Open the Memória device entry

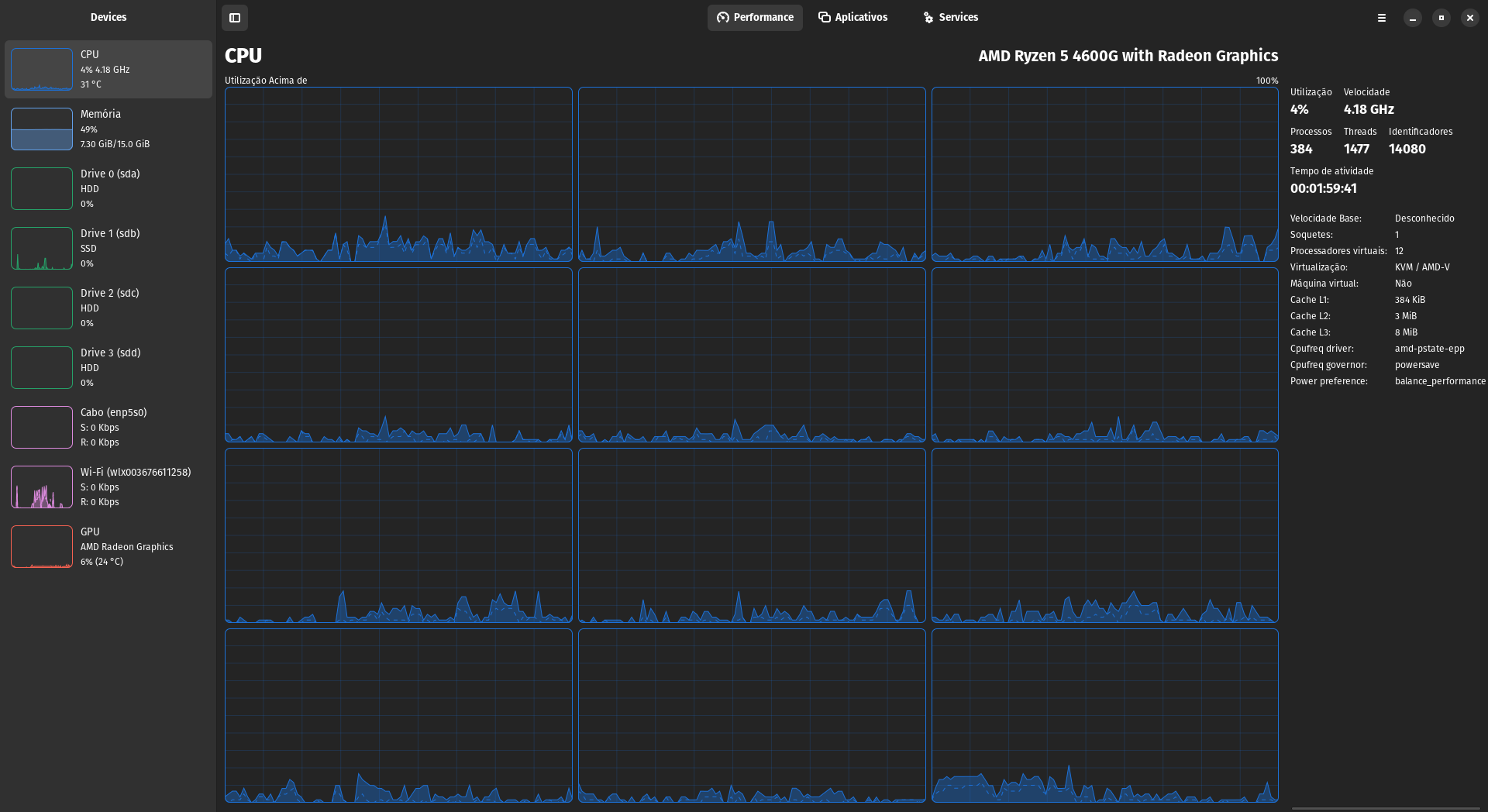108,129
